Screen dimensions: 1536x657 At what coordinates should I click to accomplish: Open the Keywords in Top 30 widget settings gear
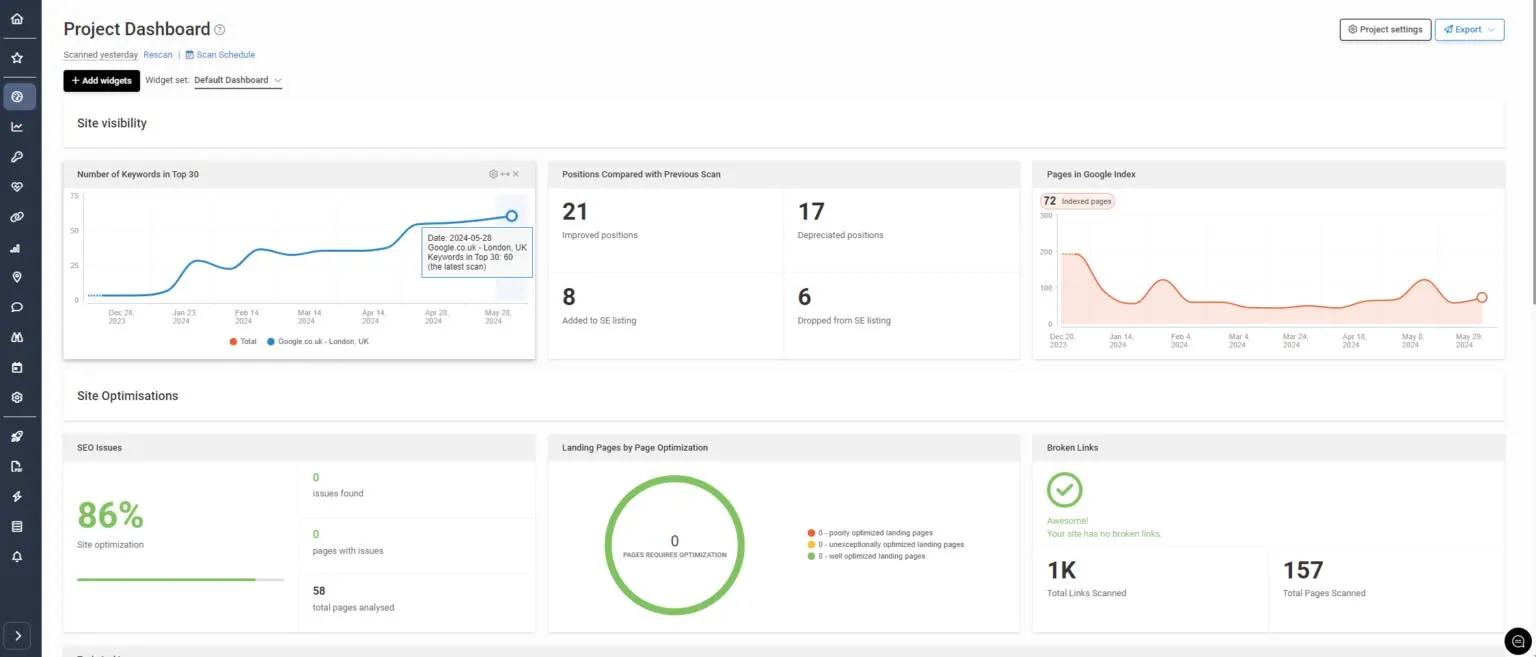pos(493,174)
